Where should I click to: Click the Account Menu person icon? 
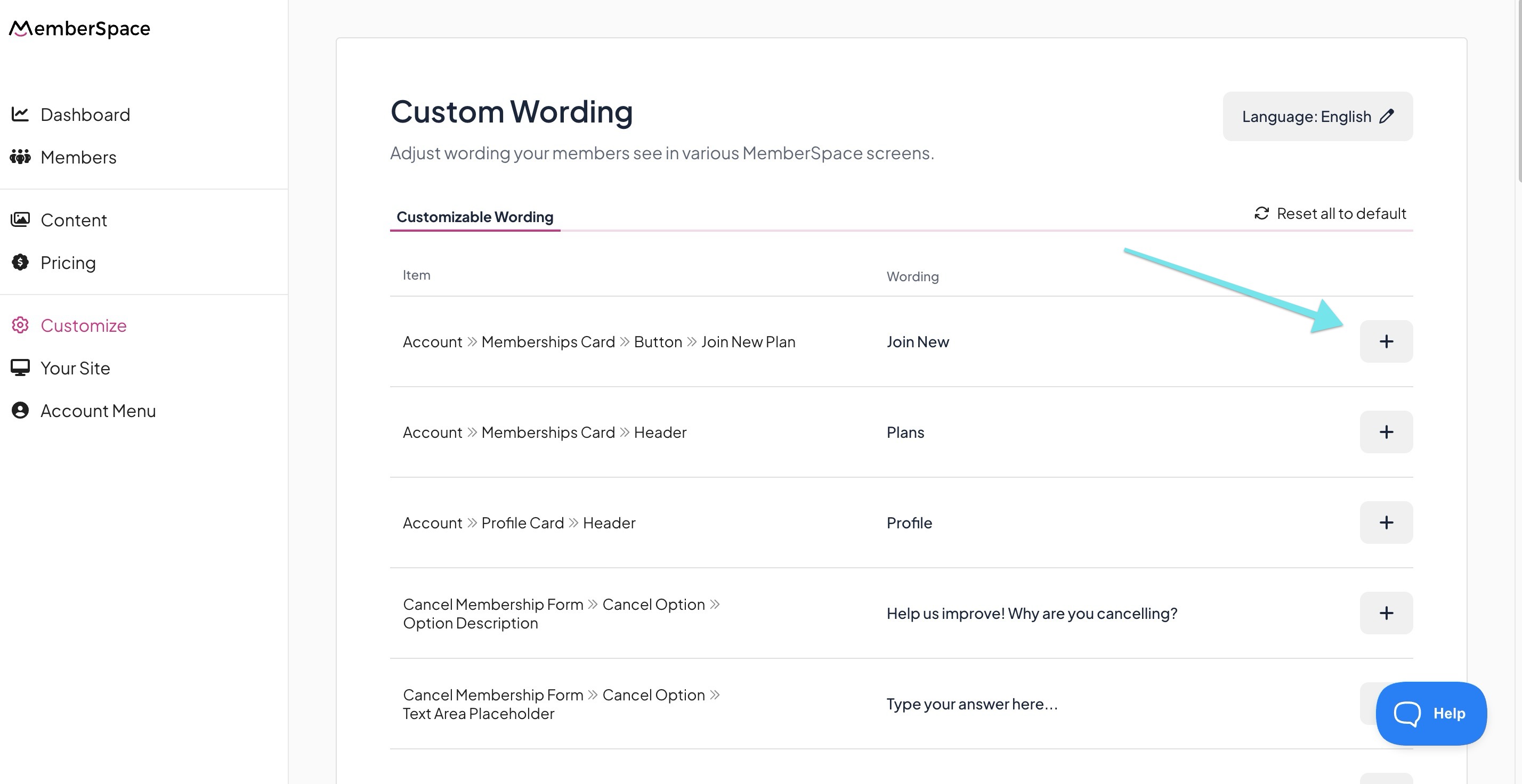[x=20, y=410]
